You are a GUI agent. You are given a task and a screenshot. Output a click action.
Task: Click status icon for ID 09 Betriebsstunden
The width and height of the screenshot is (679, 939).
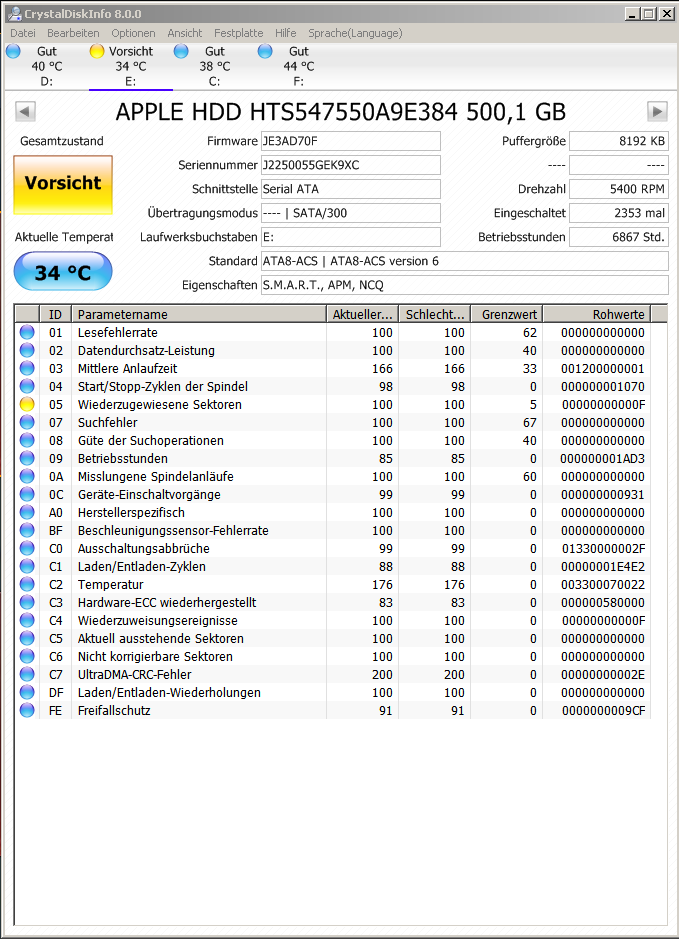click(27, 458)
